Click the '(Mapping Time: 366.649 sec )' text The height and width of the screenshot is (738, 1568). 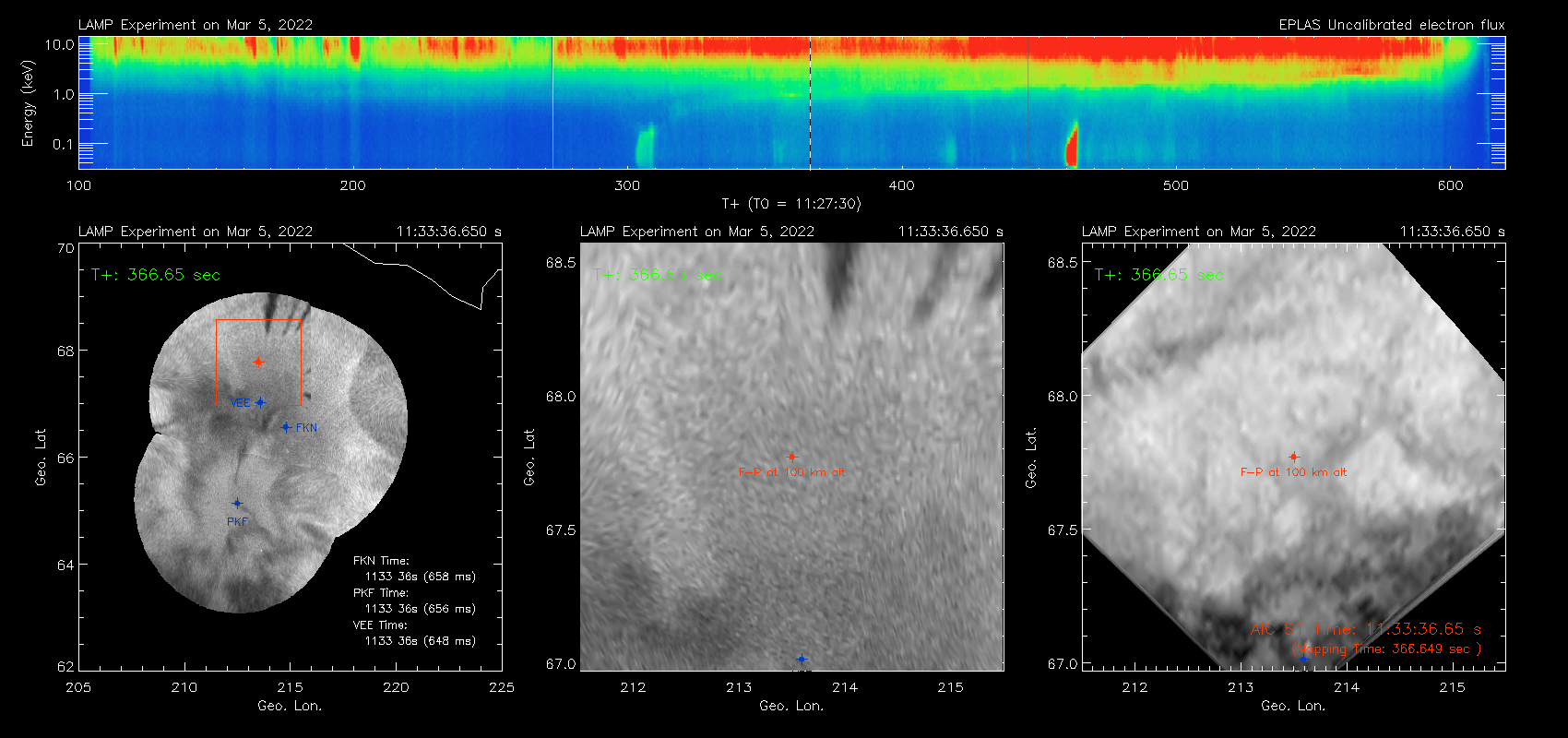pos(1386,649)
